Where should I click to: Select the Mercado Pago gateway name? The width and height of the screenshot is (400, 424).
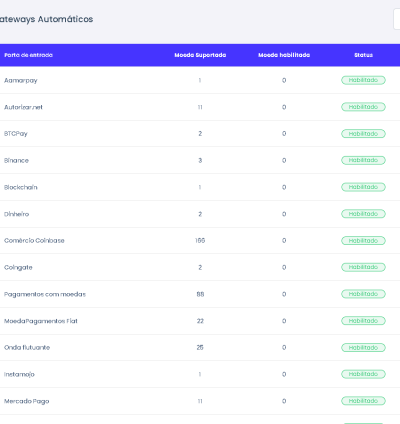(26, 401)
